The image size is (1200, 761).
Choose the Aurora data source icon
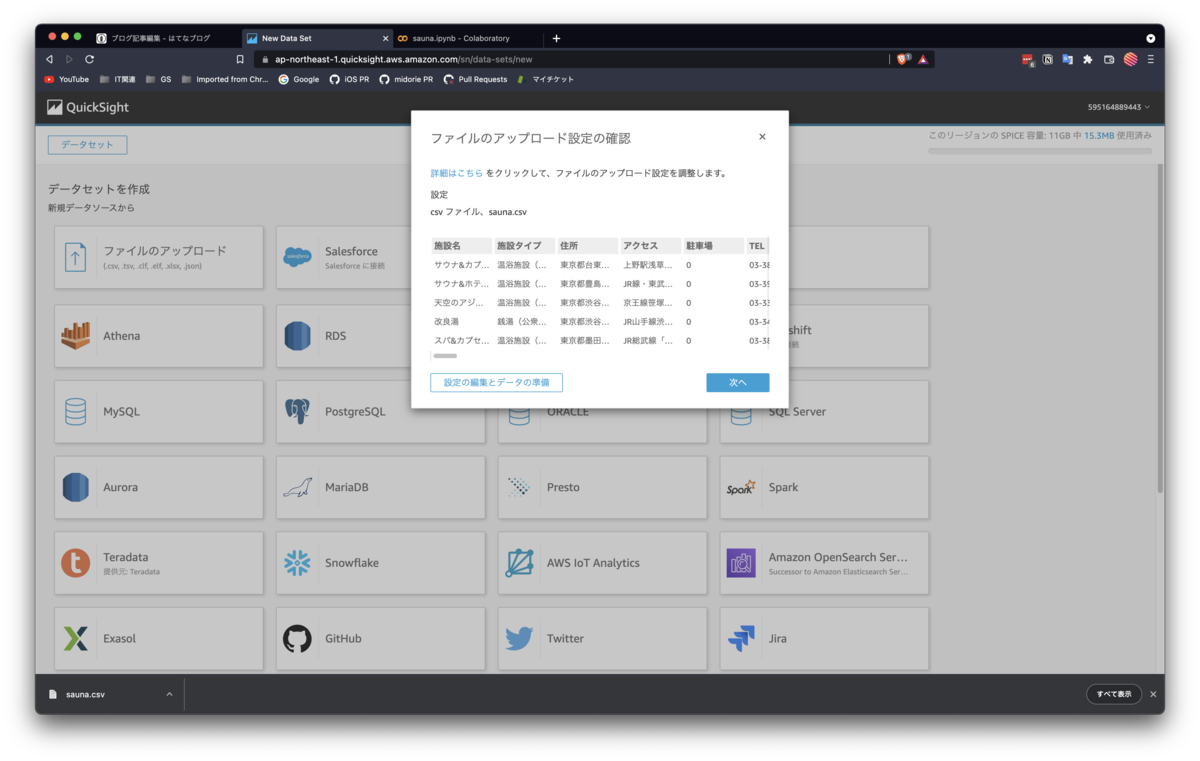click(75, 487)
